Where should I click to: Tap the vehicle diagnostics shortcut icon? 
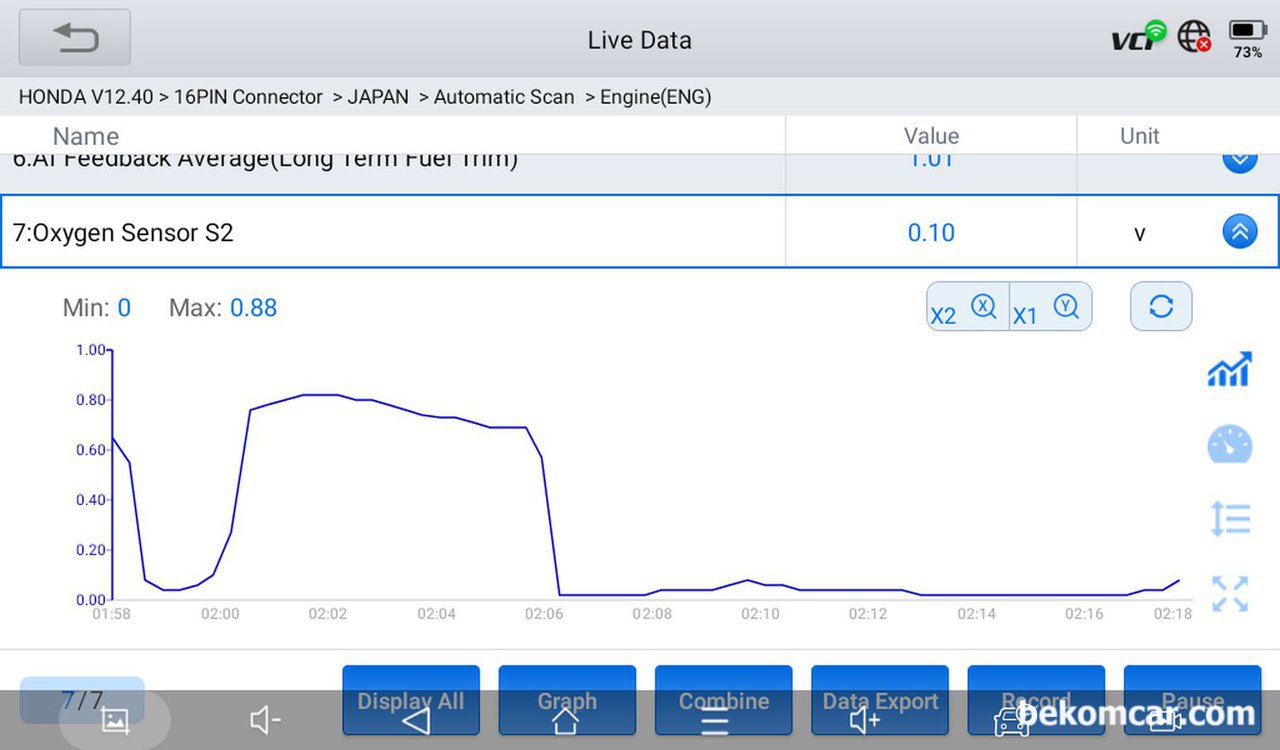[x=1012, y=720]
